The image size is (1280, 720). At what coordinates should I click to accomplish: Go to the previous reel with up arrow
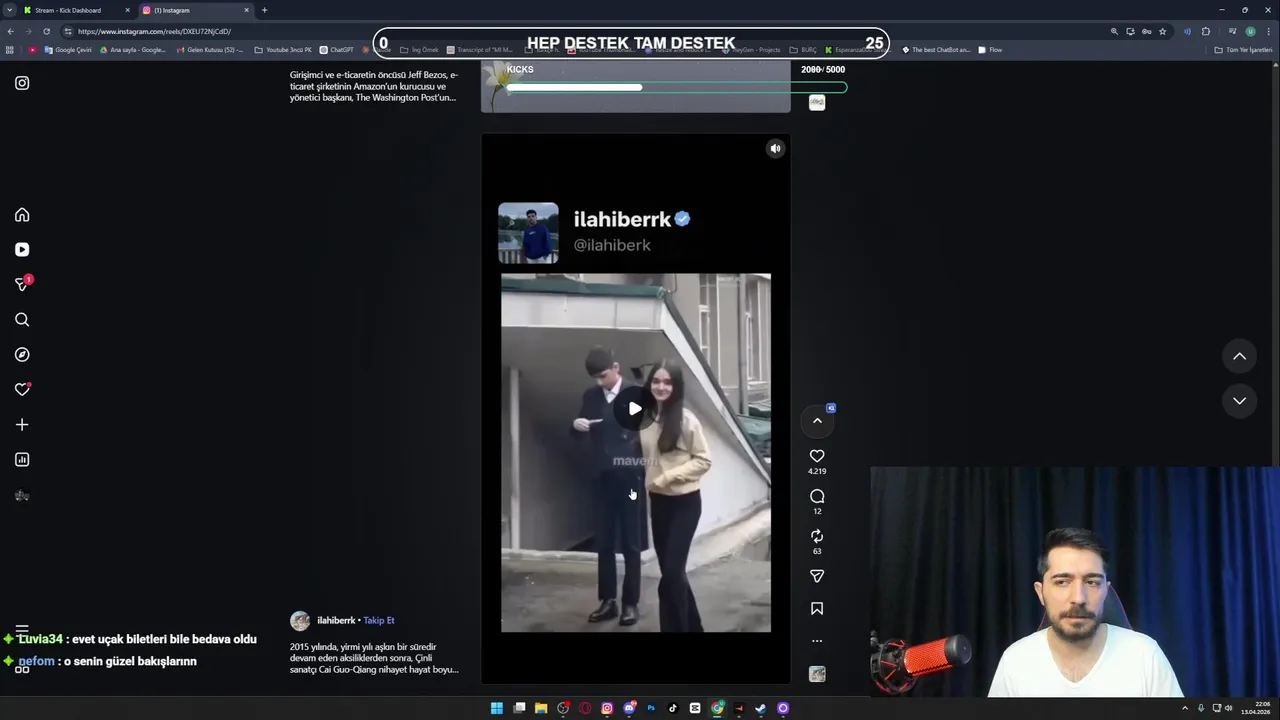tap(1239, 356)
